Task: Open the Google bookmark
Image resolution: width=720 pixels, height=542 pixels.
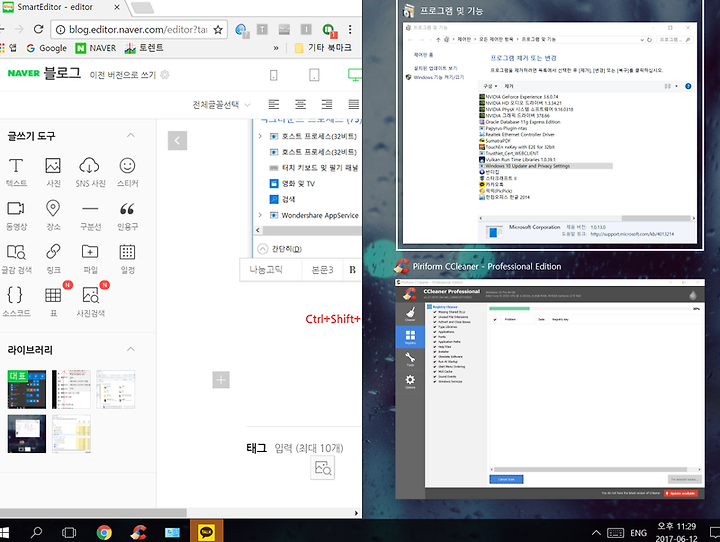Action: (46, 48)
